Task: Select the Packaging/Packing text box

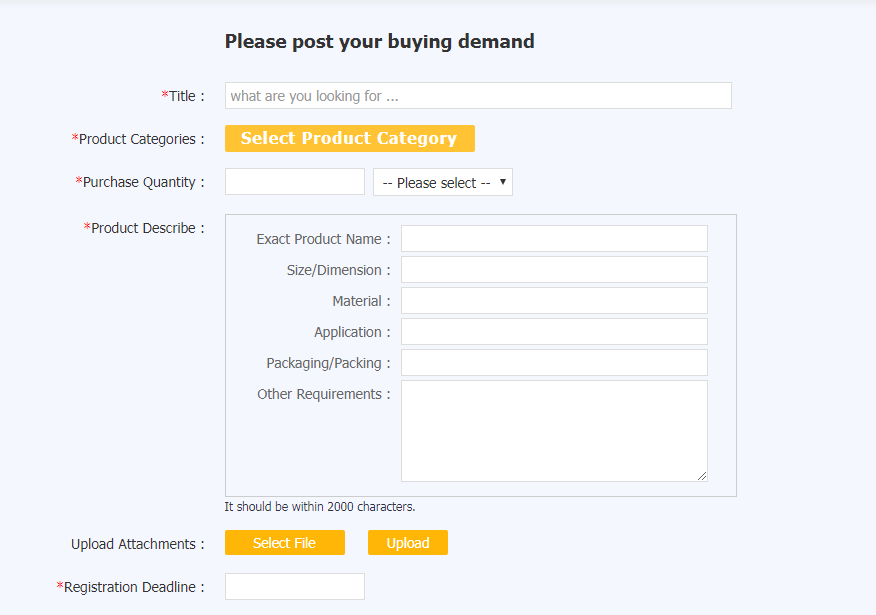Action: tap(554, 363)
